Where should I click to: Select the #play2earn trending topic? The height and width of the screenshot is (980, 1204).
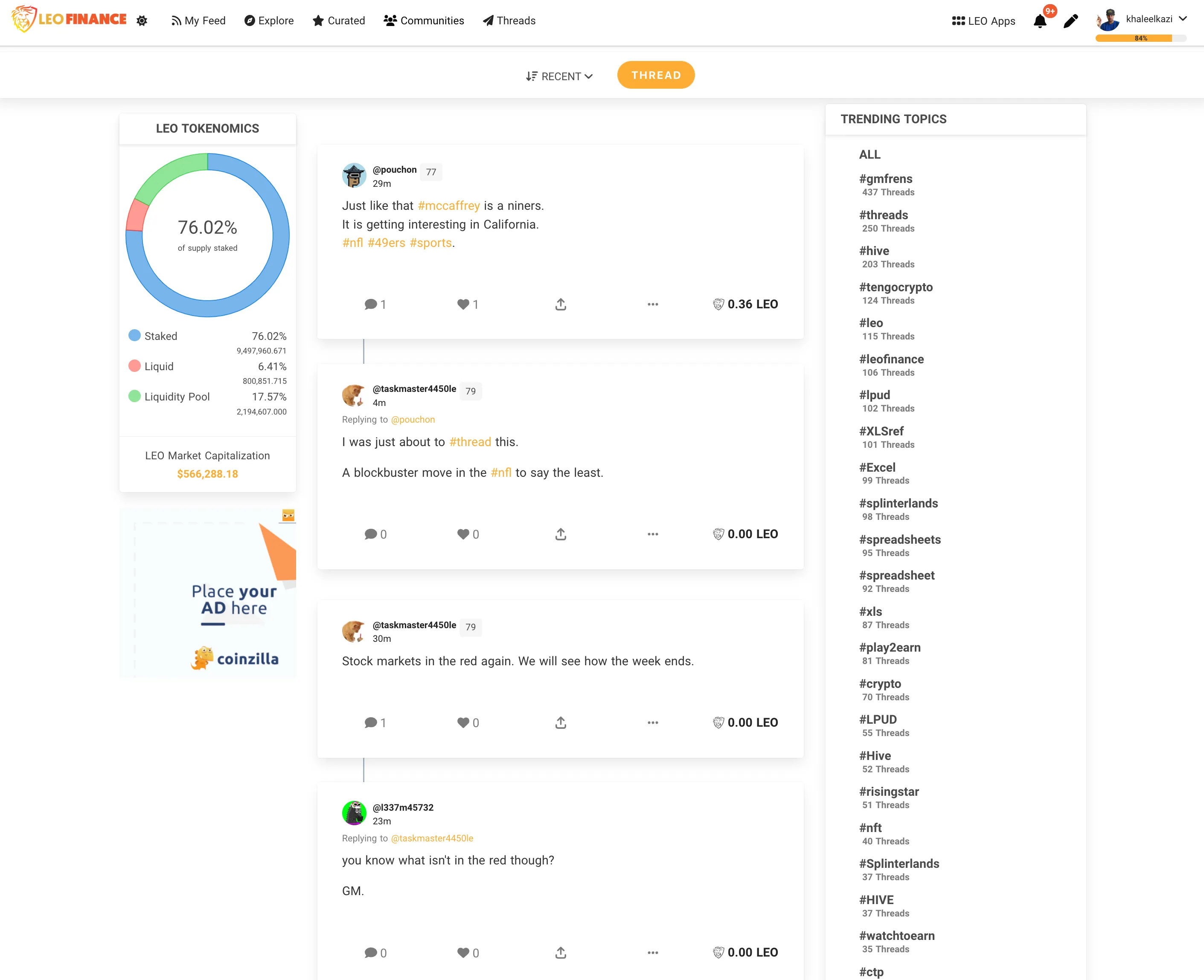click(x=890, y=647)
